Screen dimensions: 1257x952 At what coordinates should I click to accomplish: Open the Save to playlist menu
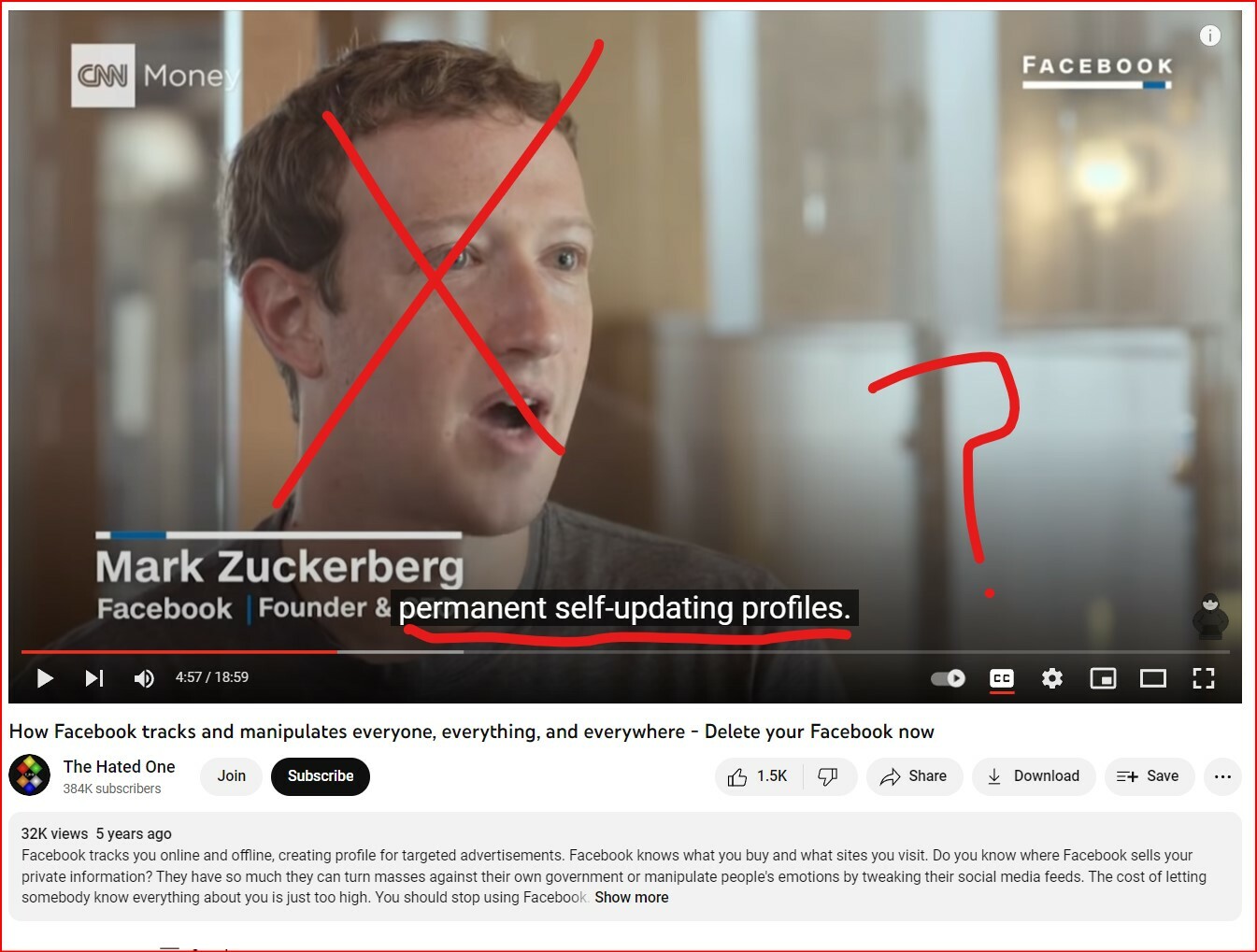[x=1149, y=776]
